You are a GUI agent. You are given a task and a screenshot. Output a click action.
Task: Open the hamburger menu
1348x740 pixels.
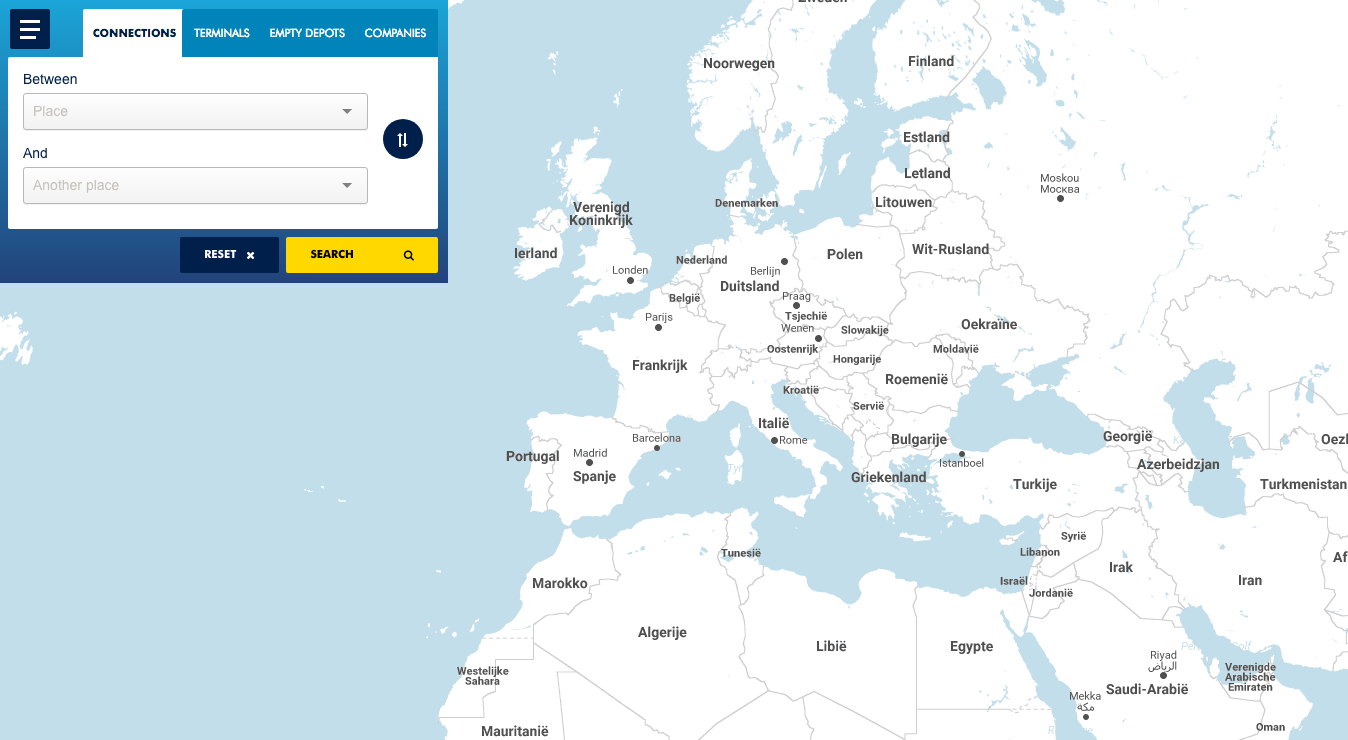pos(30,29)
